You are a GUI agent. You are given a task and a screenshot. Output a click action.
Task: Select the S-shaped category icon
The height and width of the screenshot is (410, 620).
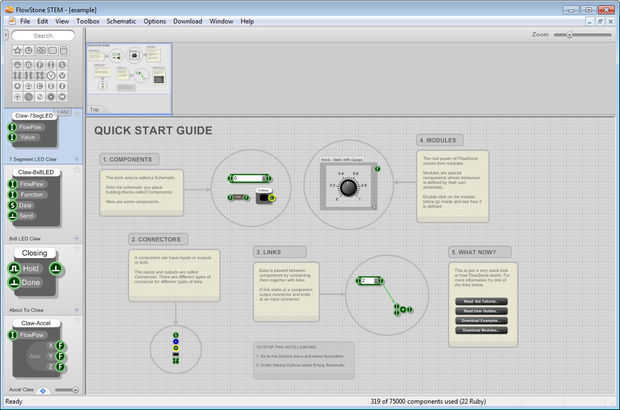62,65
